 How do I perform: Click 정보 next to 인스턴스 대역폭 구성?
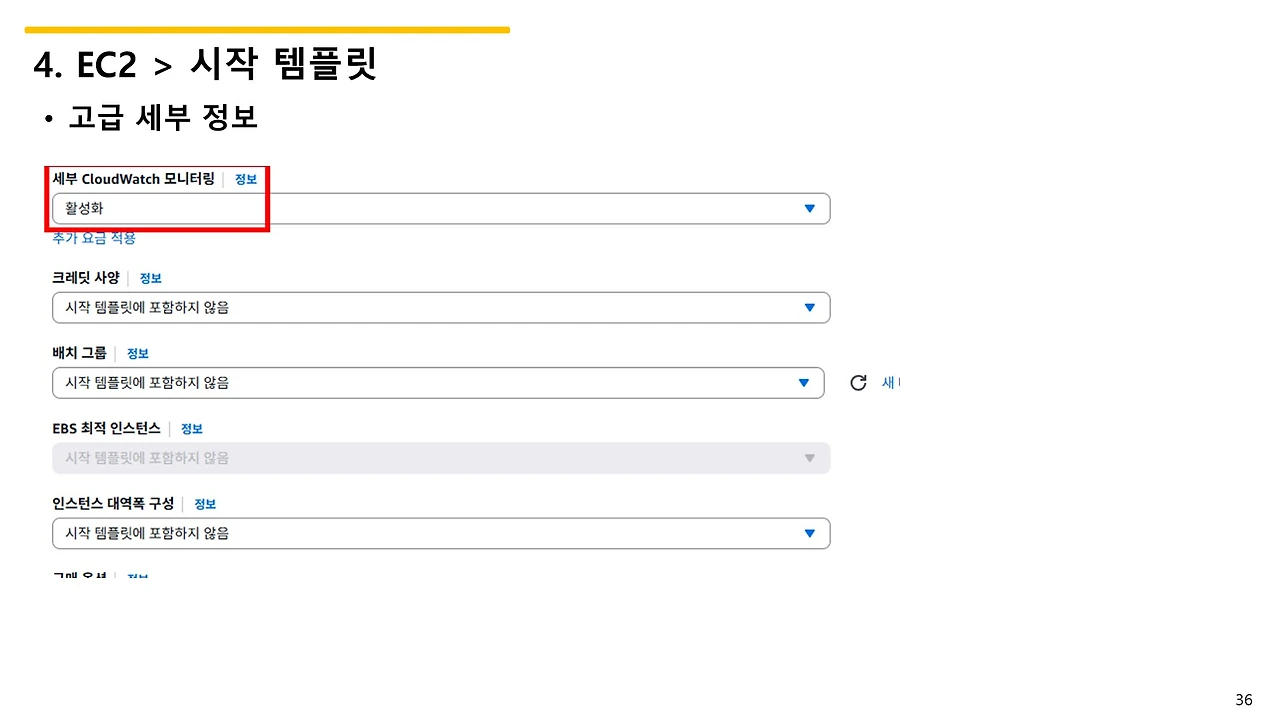coord(205,503)
